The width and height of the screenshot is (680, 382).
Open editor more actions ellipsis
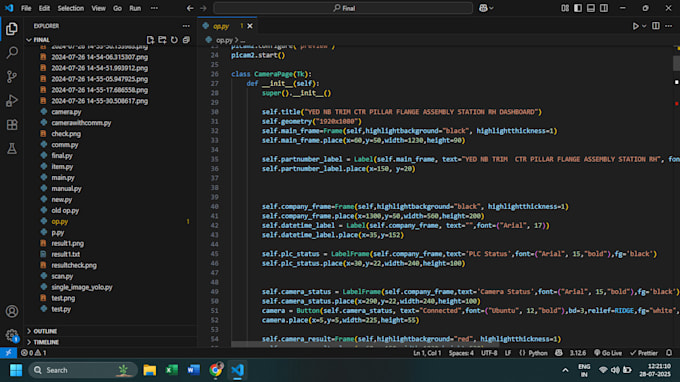point(668,26)
